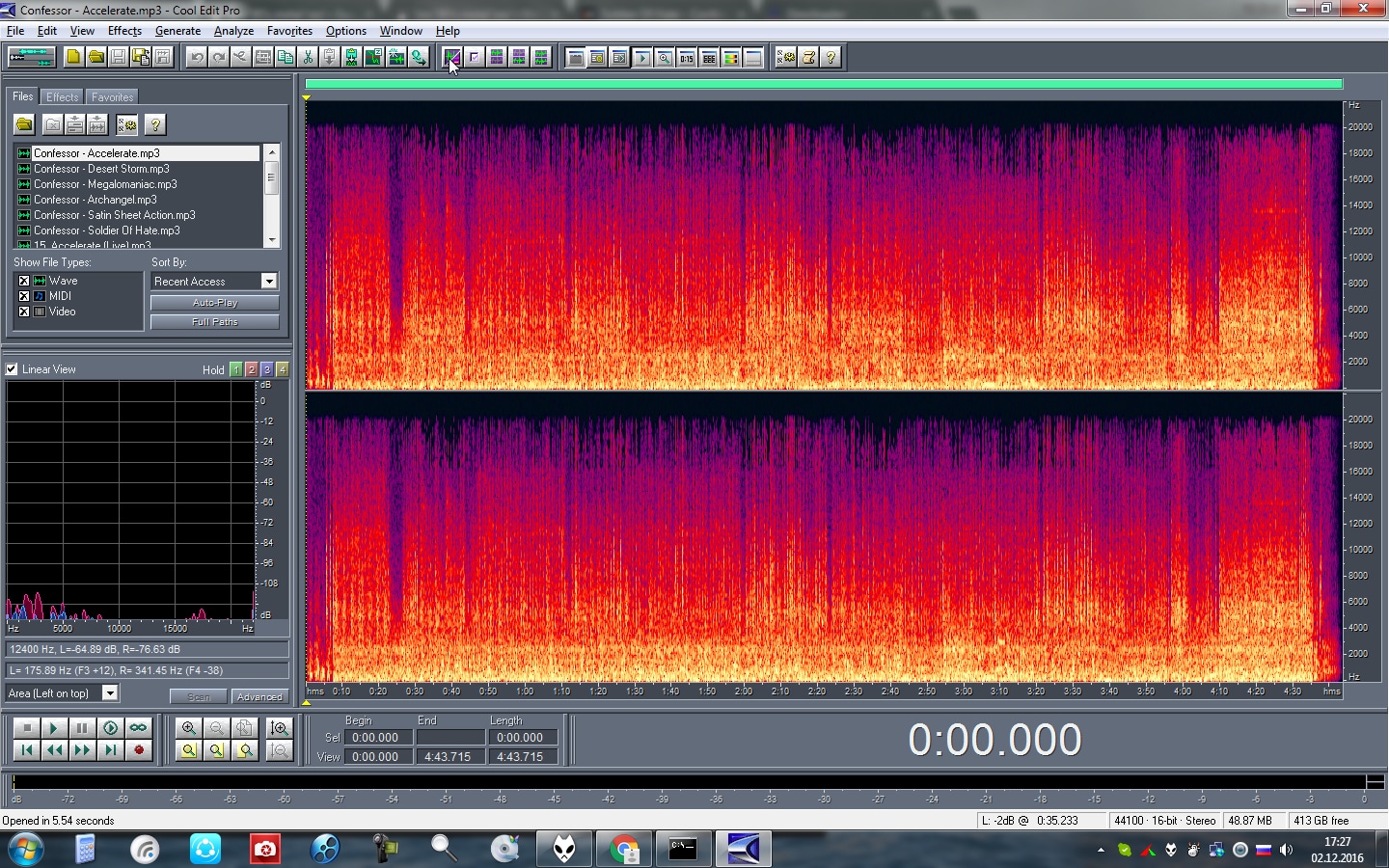Open the Analyze menu
1389x868 pixels.
click(x=233, y=31)
